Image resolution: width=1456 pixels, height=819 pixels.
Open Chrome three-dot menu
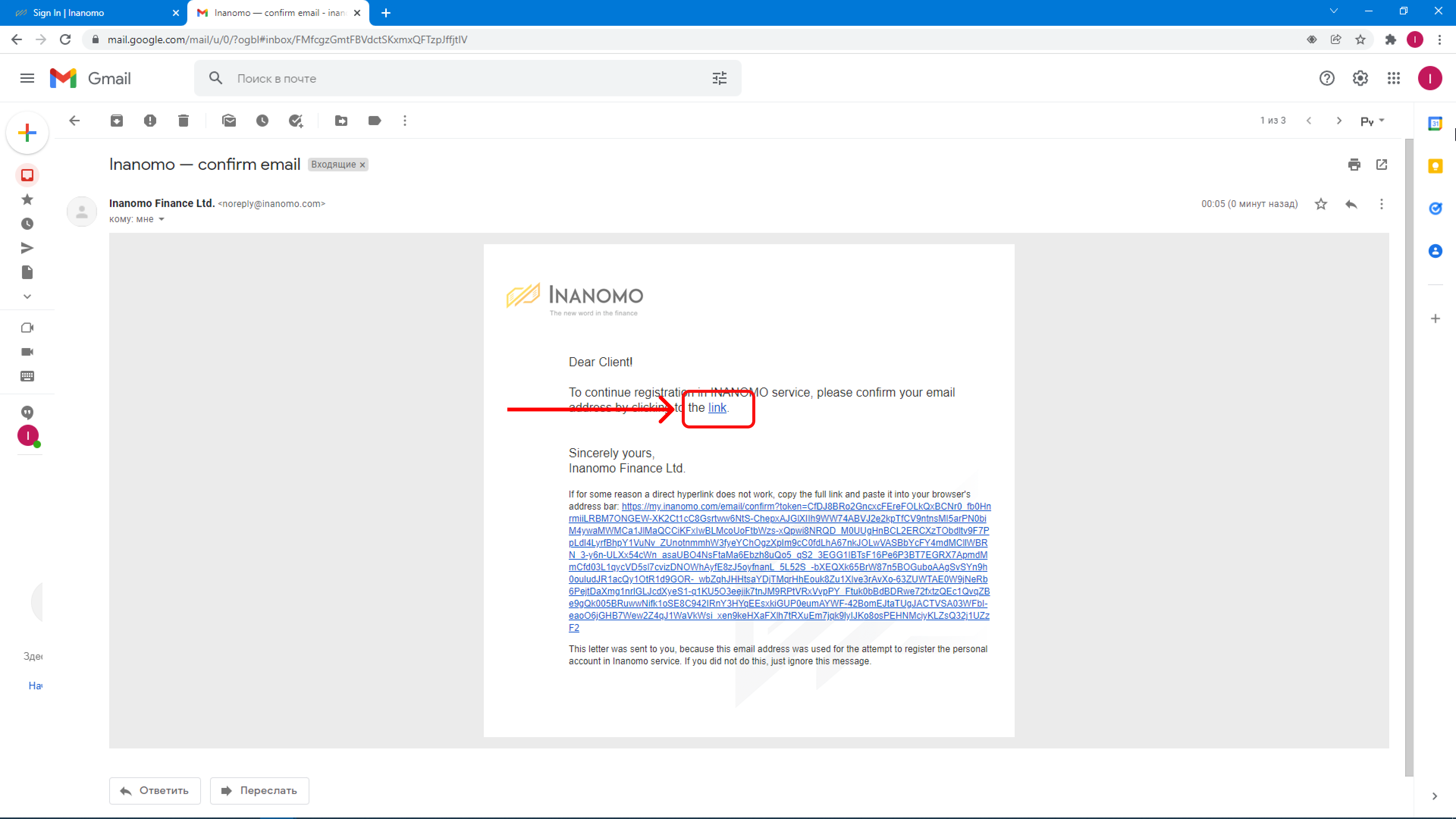coord(1440,39)
